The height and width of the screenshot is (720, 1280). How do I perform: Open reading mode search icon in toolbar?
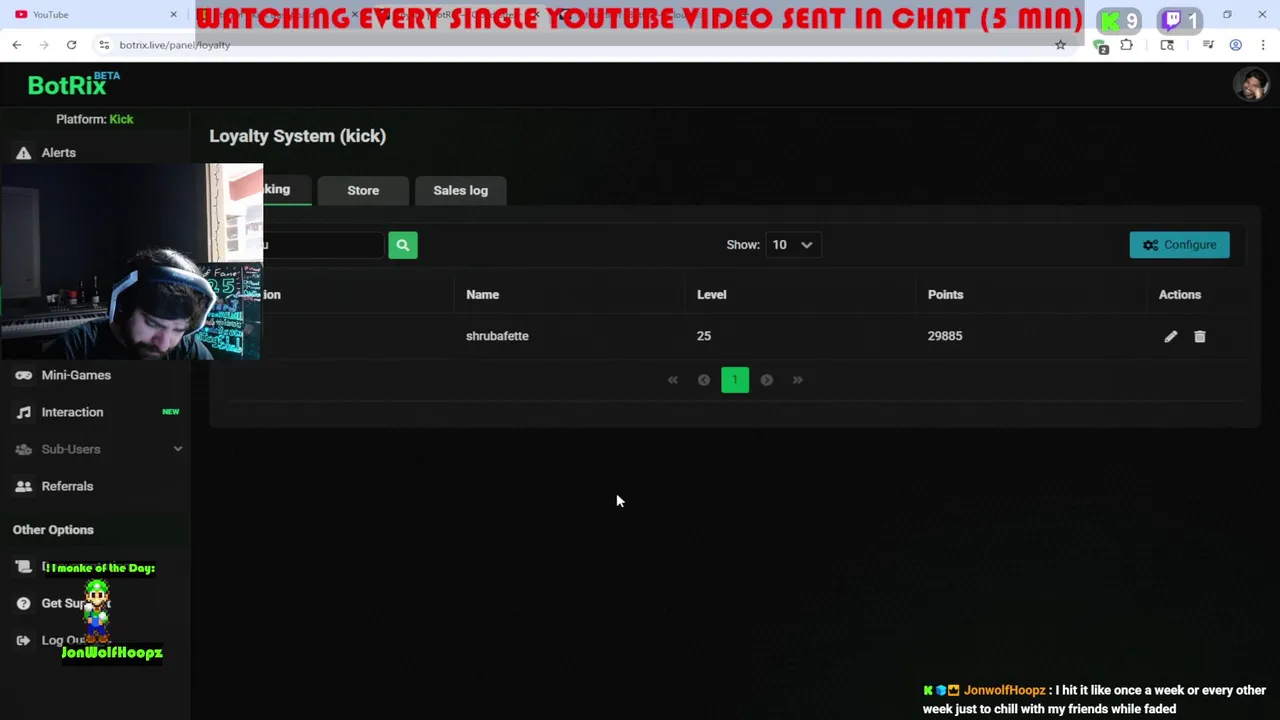(x=1167, y=45)
